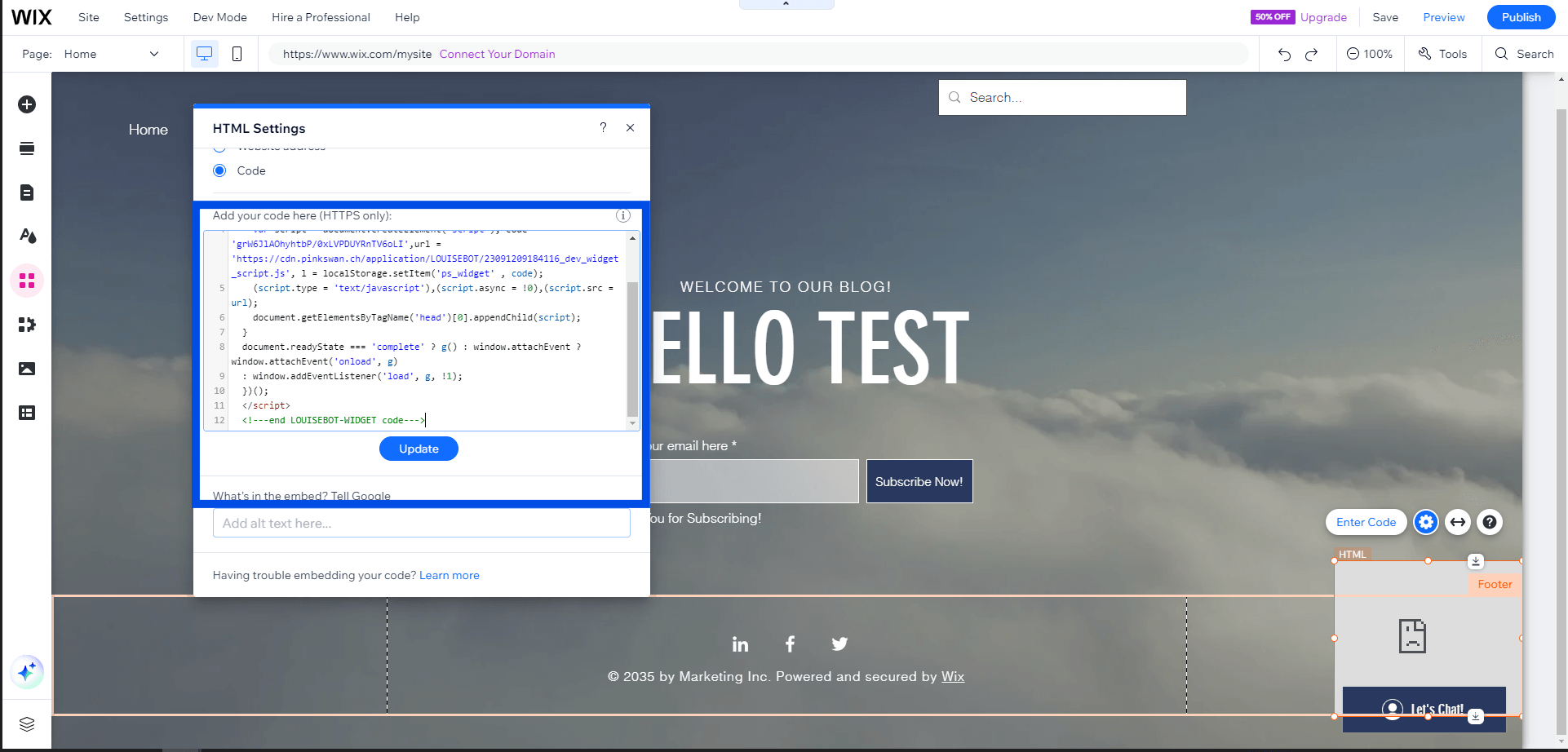Click the 50% OFF badge
1568x752 pixels.
pos(1273,17)
